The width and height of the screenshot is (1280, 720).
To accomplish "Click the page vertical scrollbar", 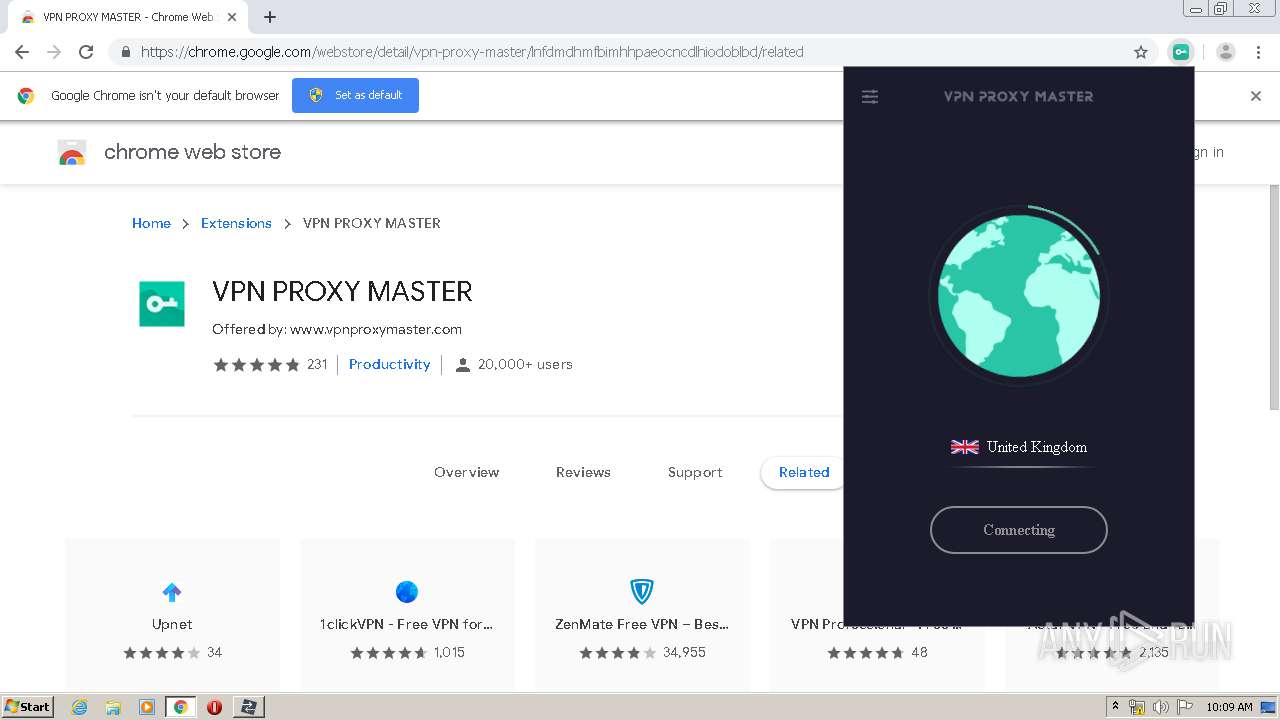I will tap(1273, 297).
